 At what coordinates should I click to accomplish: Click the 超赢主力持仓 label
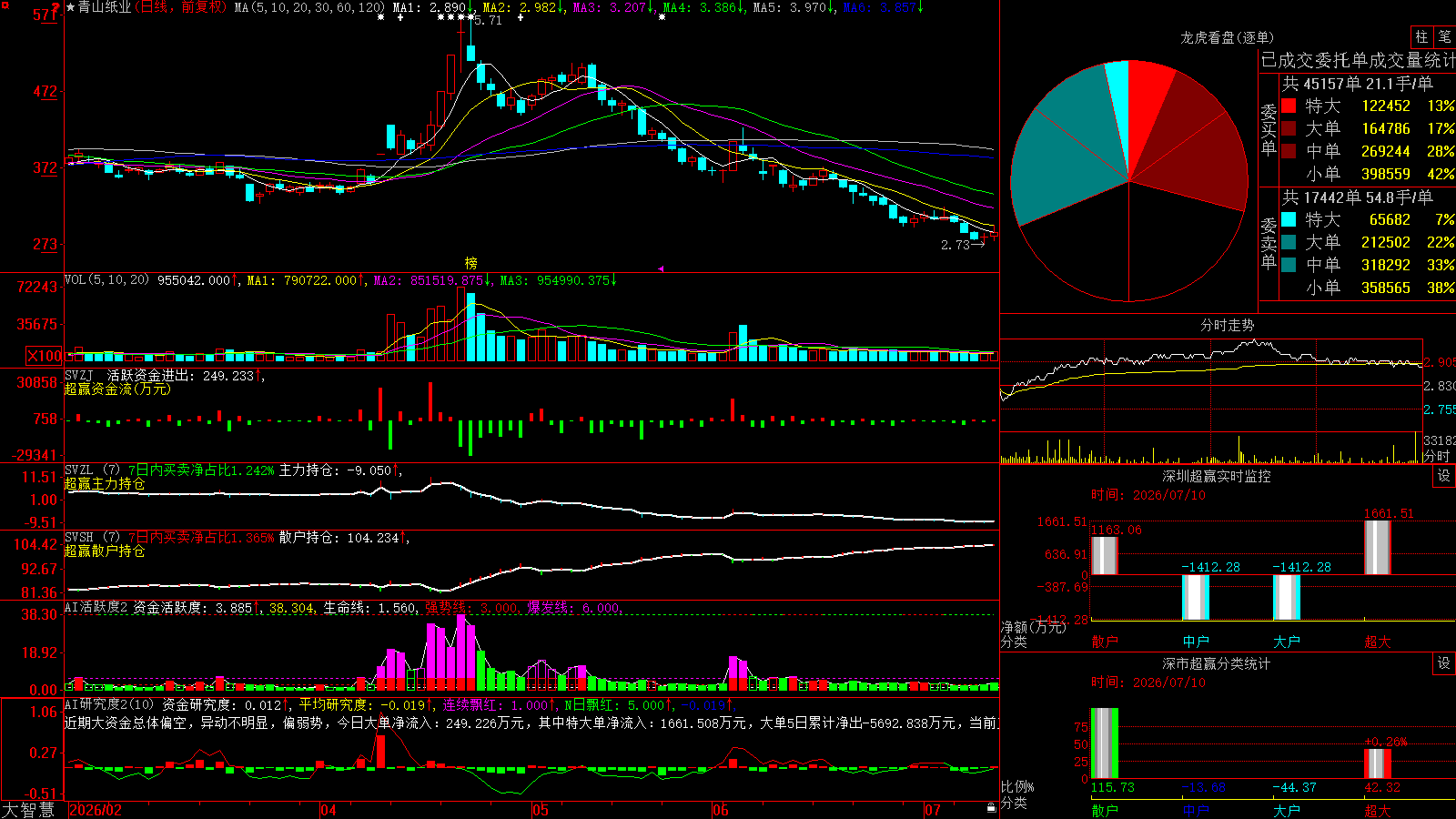click(105, 484)
